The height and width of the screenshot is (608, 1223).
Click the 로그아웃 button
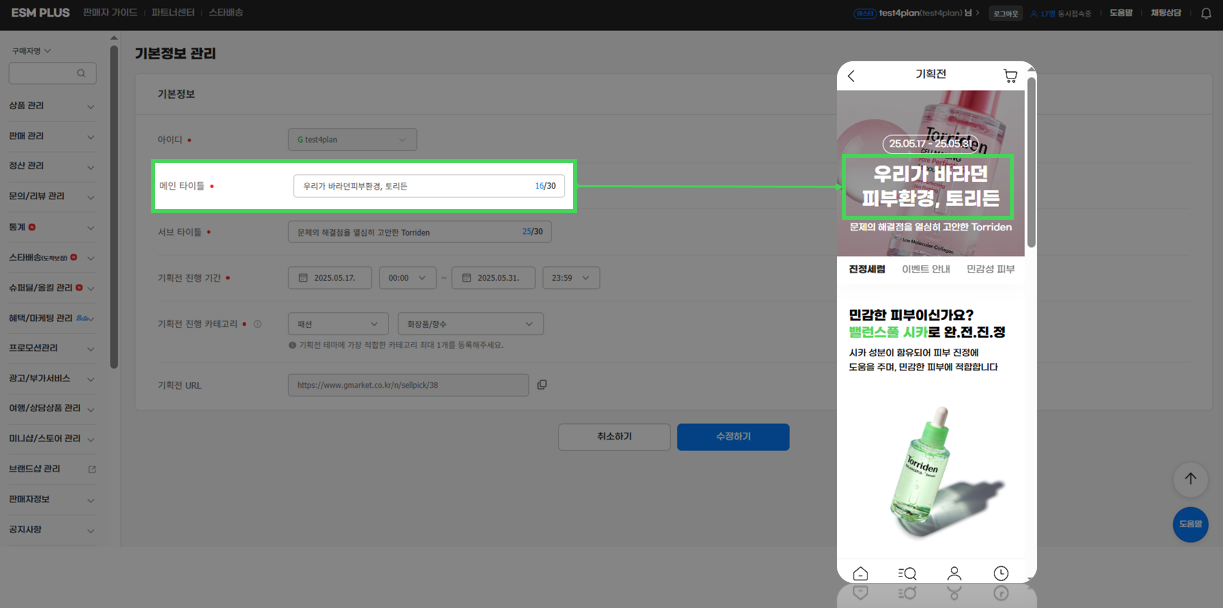click(x=1005, y=13)
